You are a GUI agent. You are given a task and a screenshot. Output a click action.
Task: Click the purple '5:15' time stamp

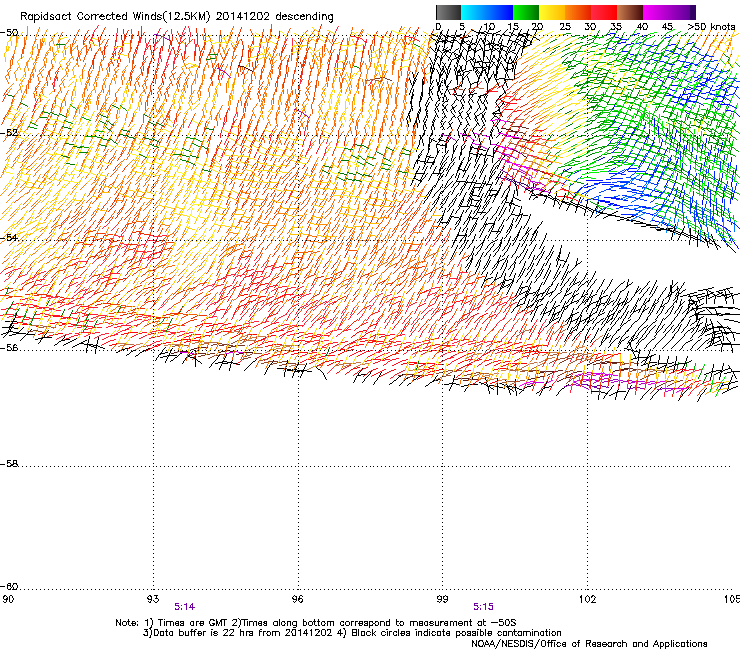483,607
